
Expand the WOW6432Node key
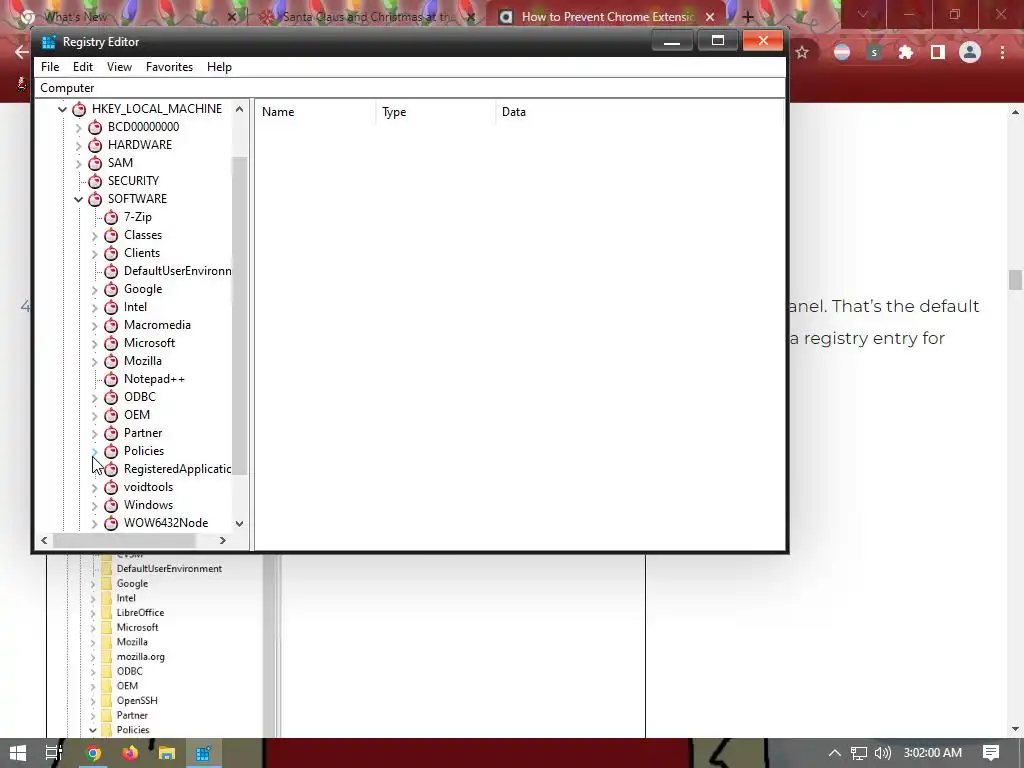click(x=95, y=523)
